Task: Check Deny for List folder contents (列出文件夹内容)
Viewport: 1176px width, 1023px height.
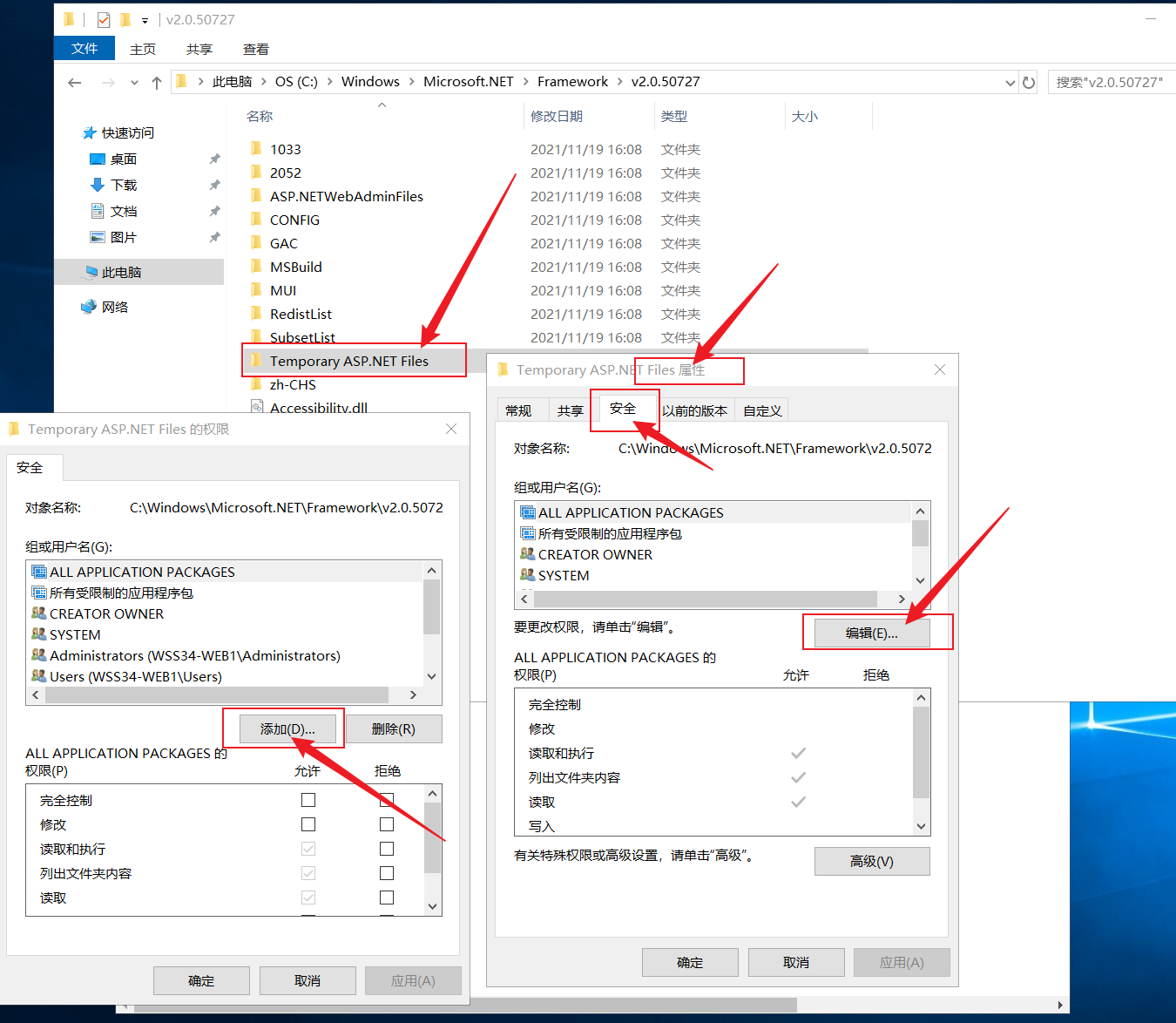Action: click(387, 873)
